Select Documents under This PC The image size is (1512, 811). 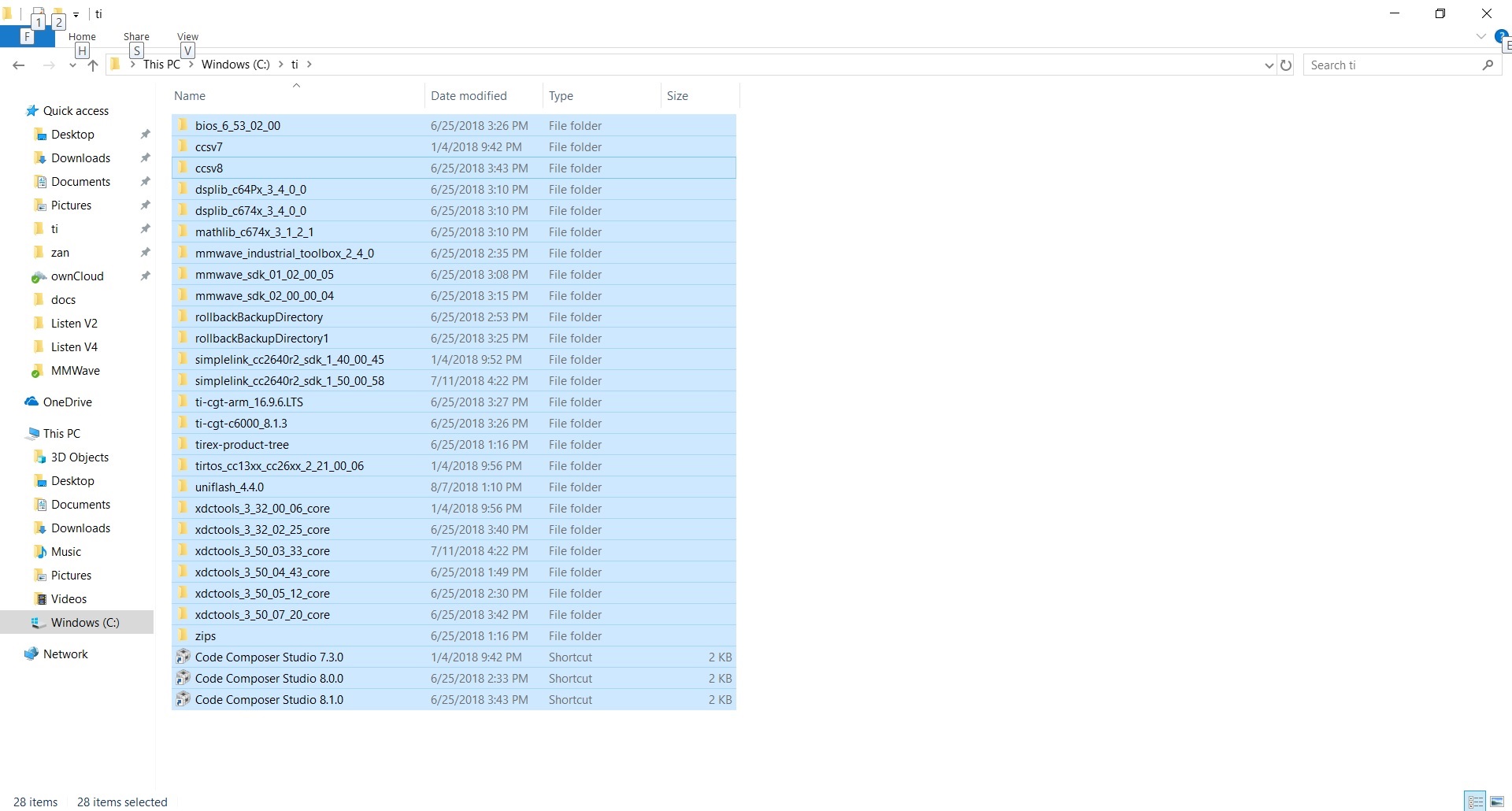80,505
